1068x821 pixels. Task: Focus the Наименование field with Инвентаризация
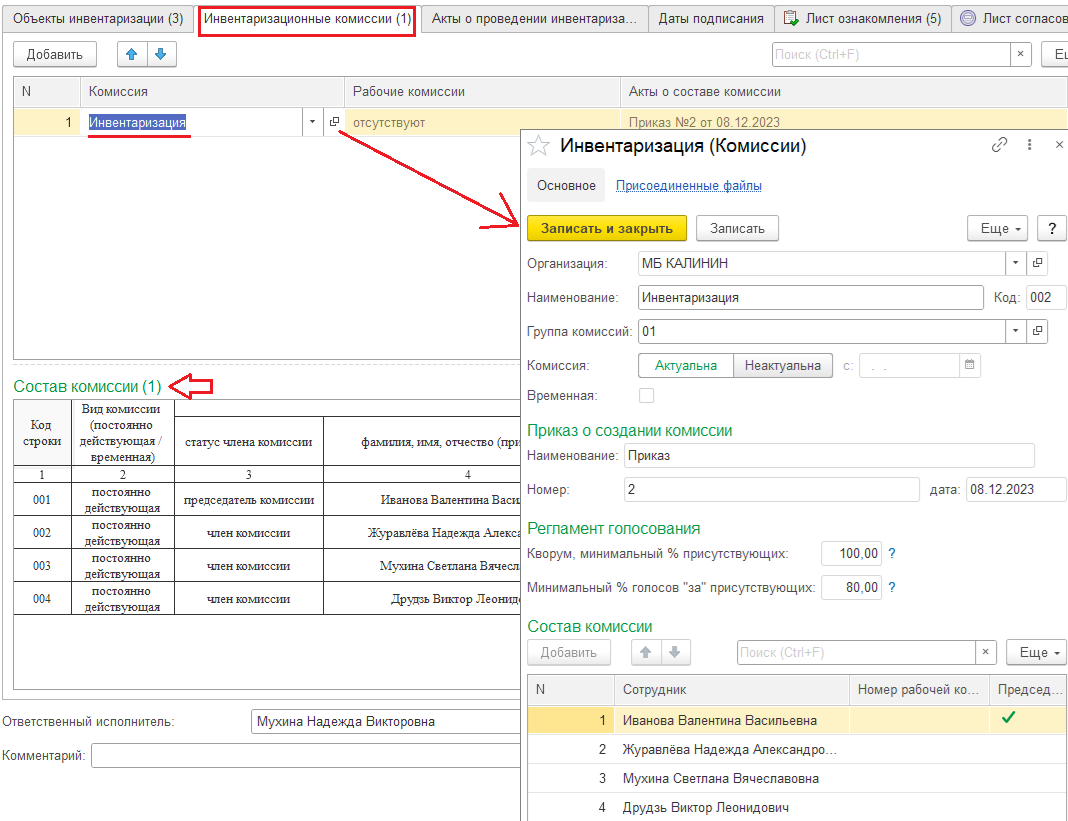point(811,297)
